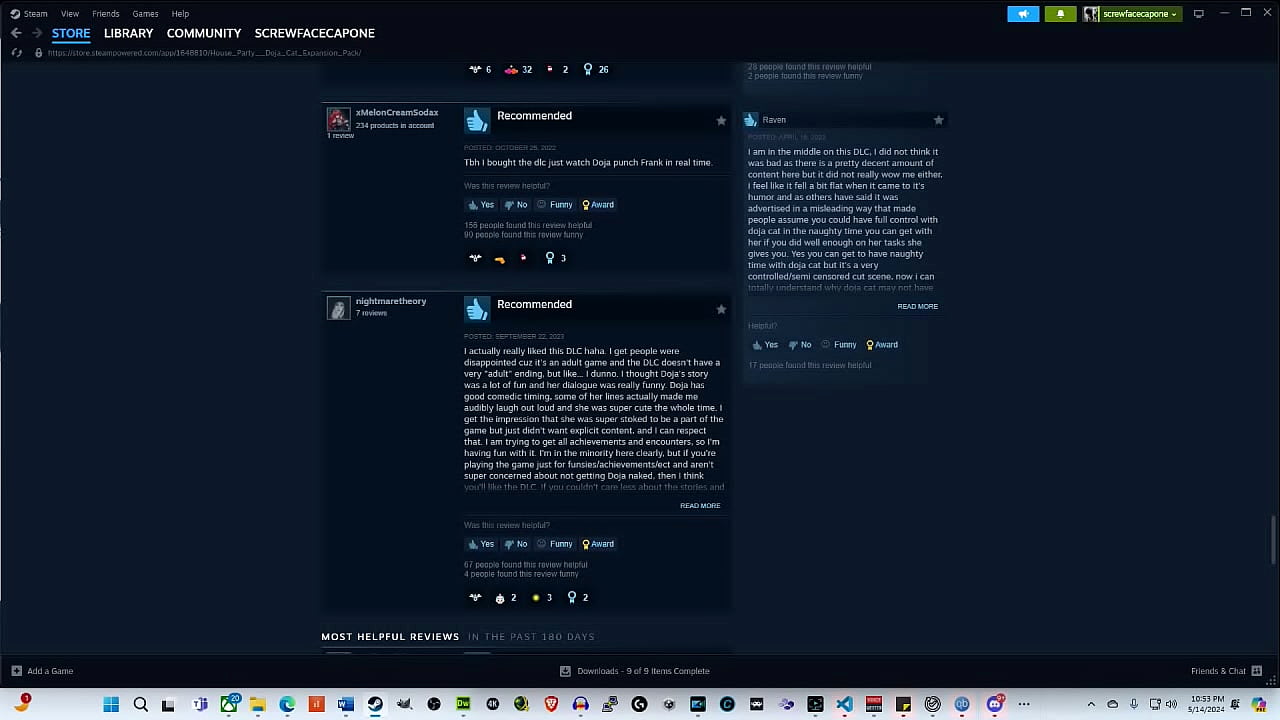Screen dimensions: 1280x720
Task: Expand the screwfacecapone account dropdown
Action: click(x=1131, y=14)
